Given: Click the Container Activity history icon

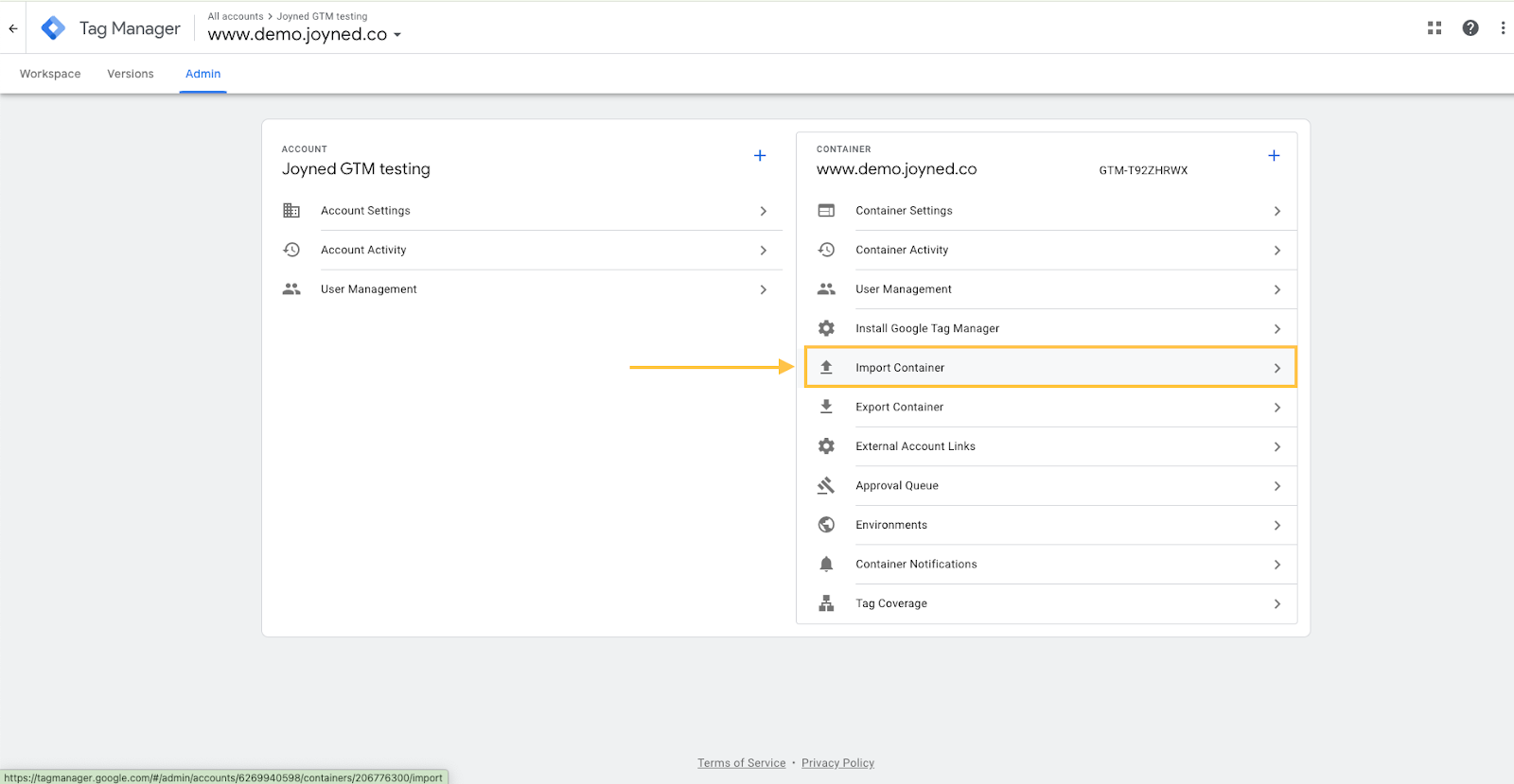Looking at the screenshot, I should coord(826,250).
